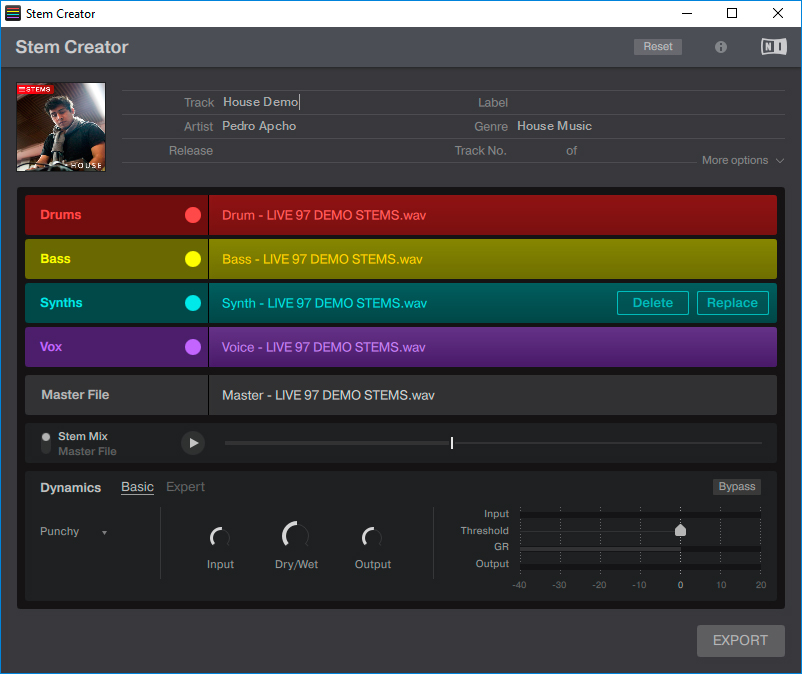Click the Artist field Pedro Apcho
The height and width of the screenshot is (674, 802).
coord(259,126)
